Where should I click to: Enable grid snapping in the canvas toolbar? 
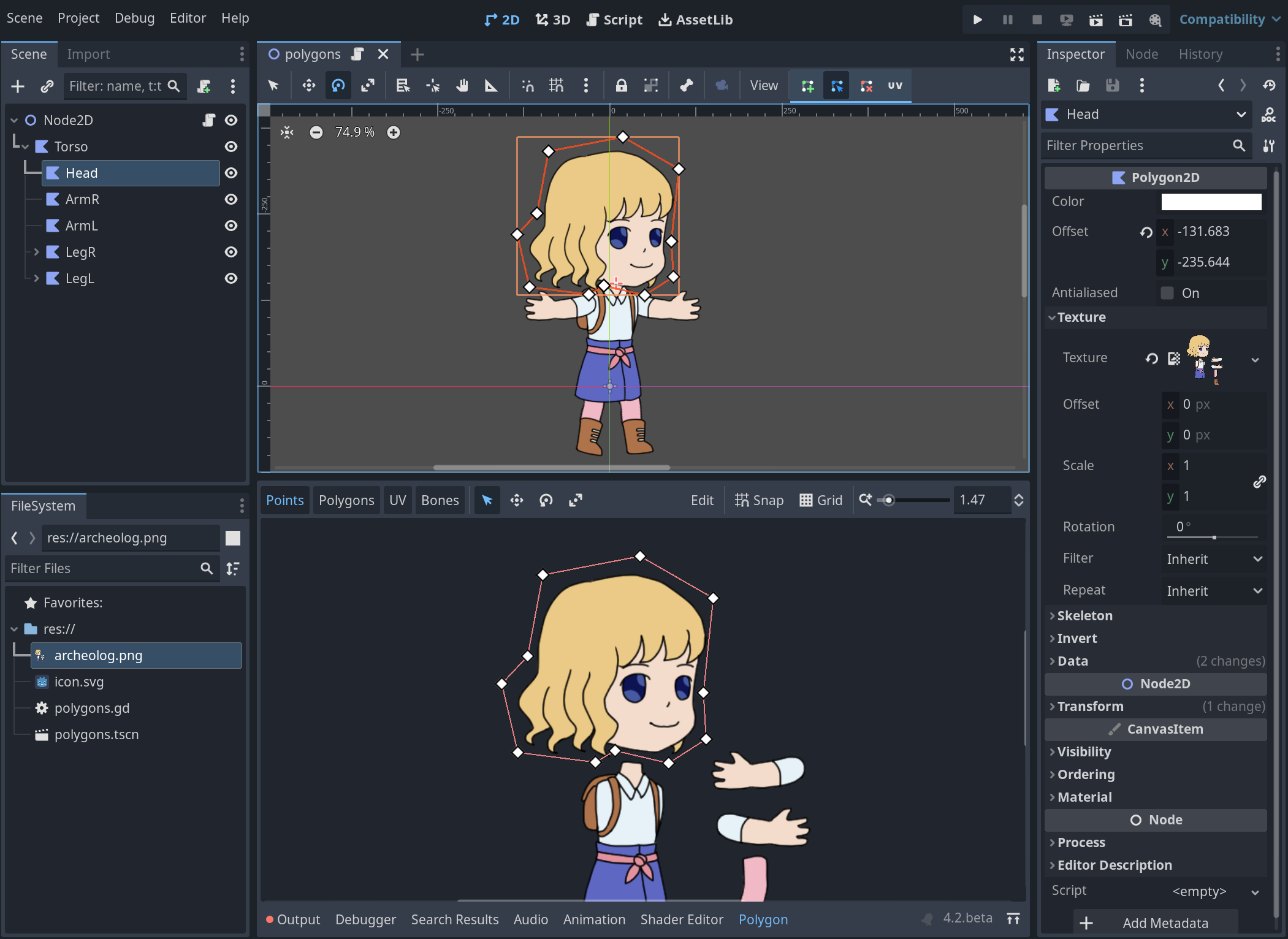point(556,86)
